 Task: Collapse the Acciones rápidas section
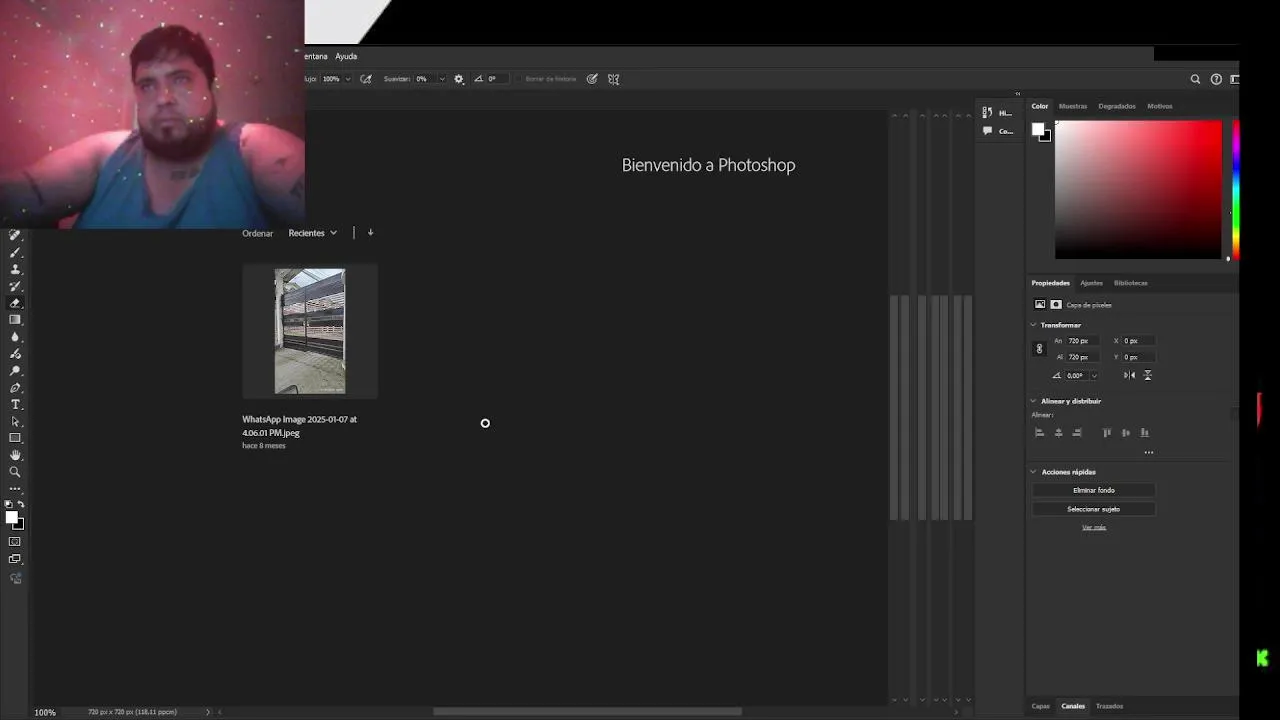pyautogui.click(x=1033, y=472)
